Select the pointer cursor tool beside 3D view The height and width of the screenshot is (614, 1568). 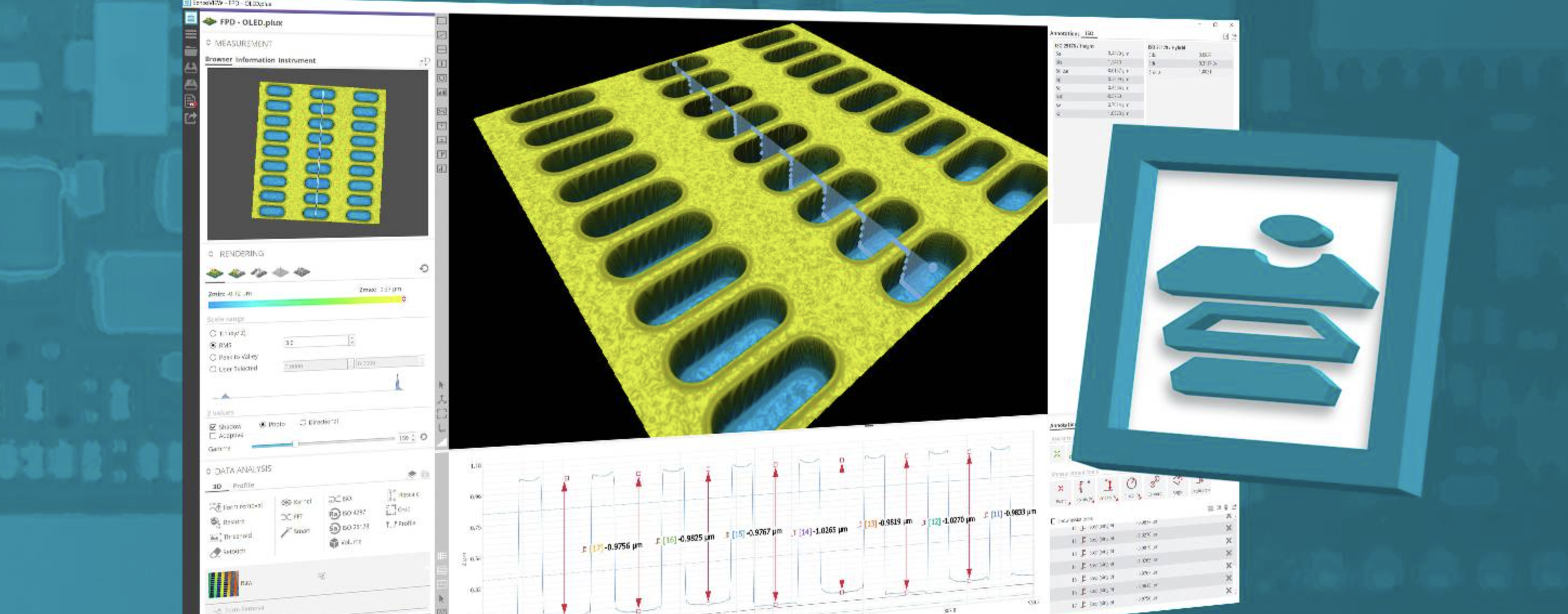pyautogui.click(x=442, y=385)
